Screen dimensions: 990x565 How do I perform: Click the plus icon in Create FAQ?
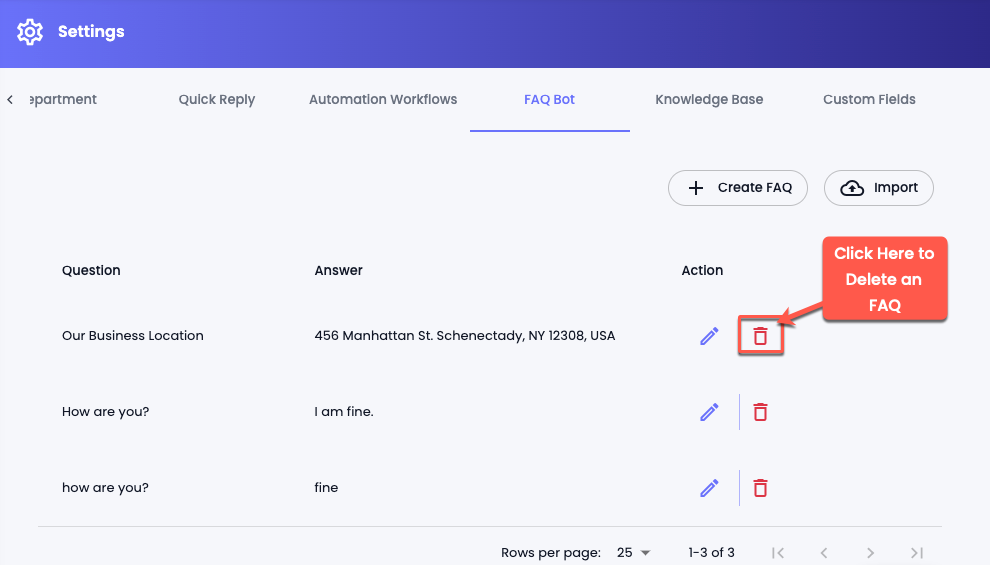point(695,188)
